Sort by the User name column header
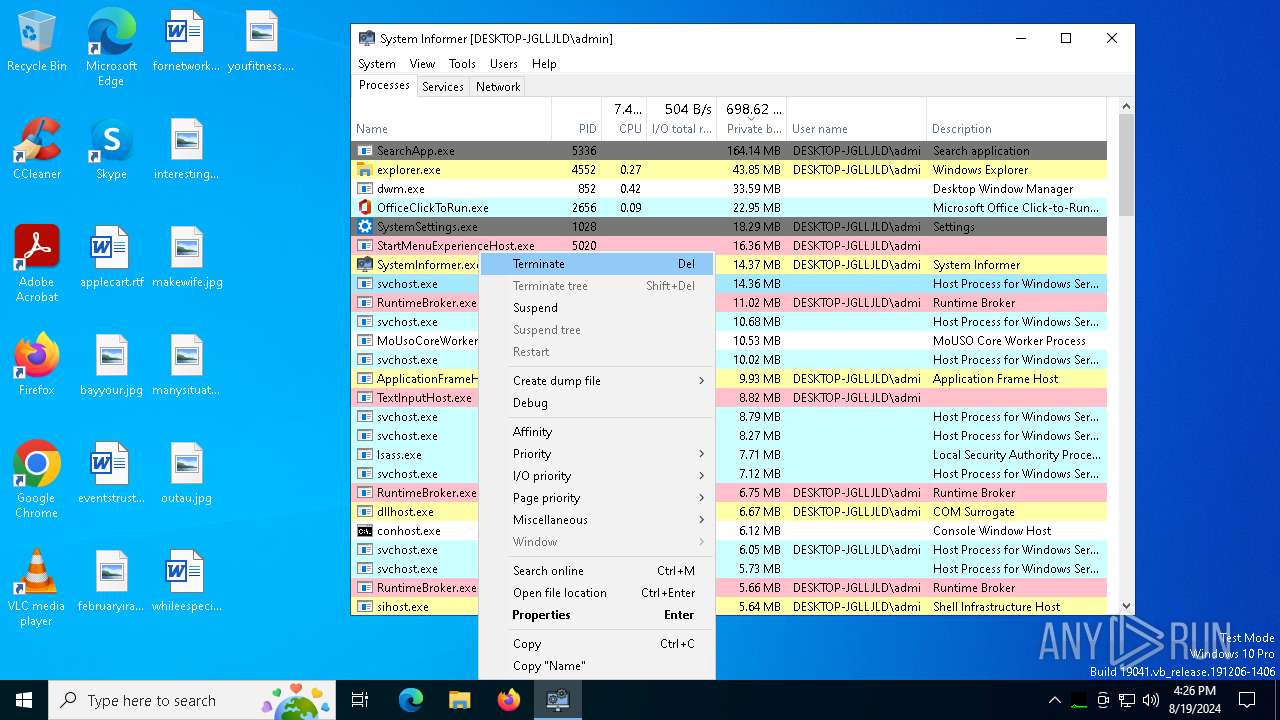1280x720 pixels. [x=857, y=119]
